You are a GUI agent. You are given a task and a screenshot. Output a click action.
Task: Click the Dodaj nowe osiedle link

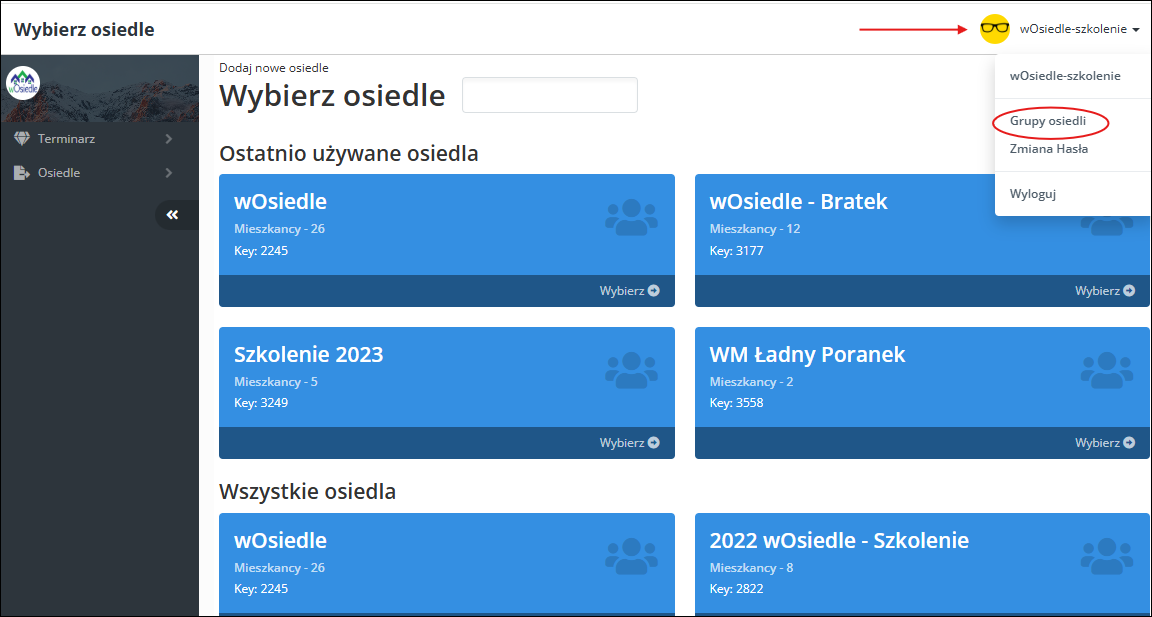[x=274, y=68]
